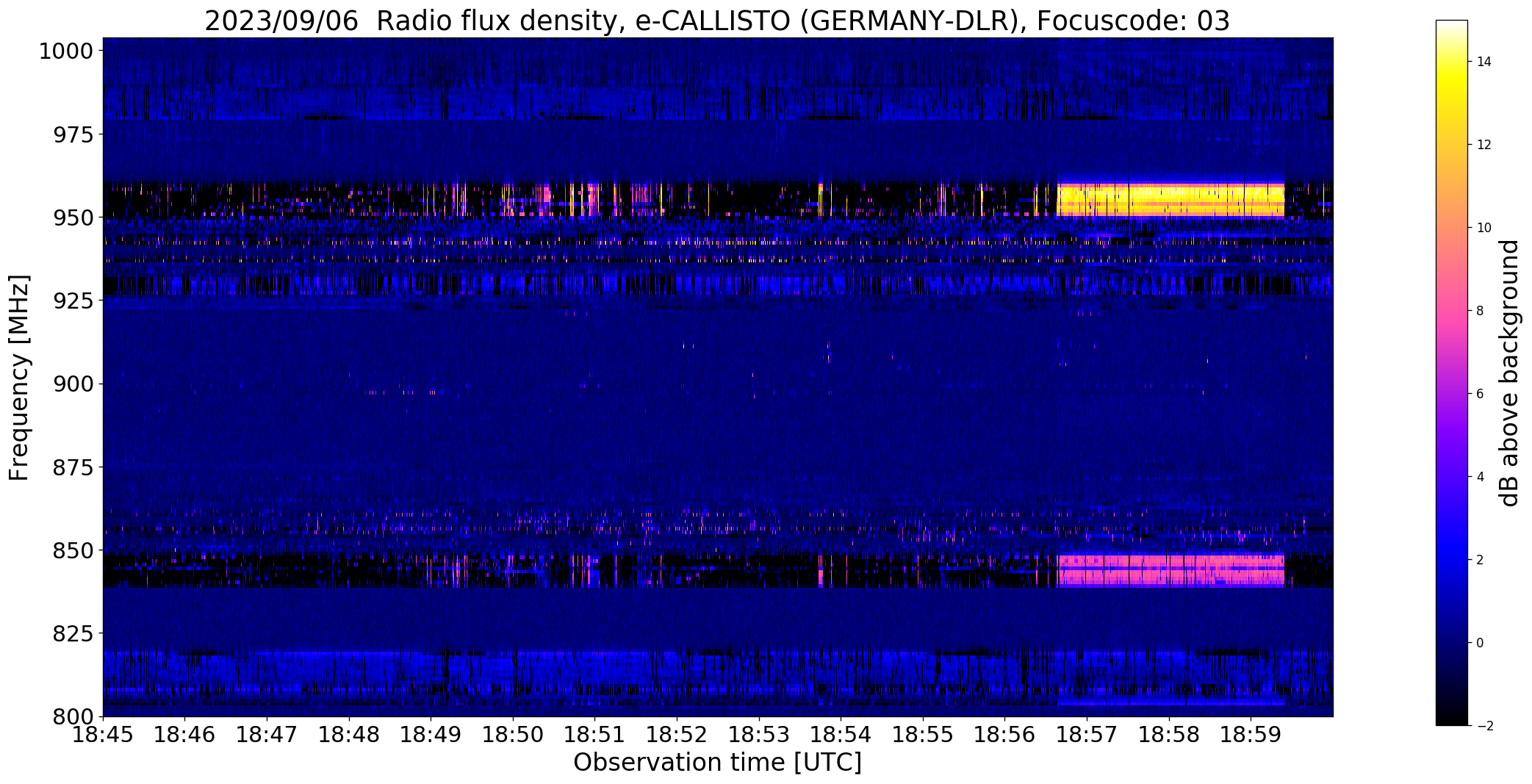The image size is (1532, 784).
Task: Click the plot title mentioning e-CALLISTO GERMANY-DLR
Action: 716,21
